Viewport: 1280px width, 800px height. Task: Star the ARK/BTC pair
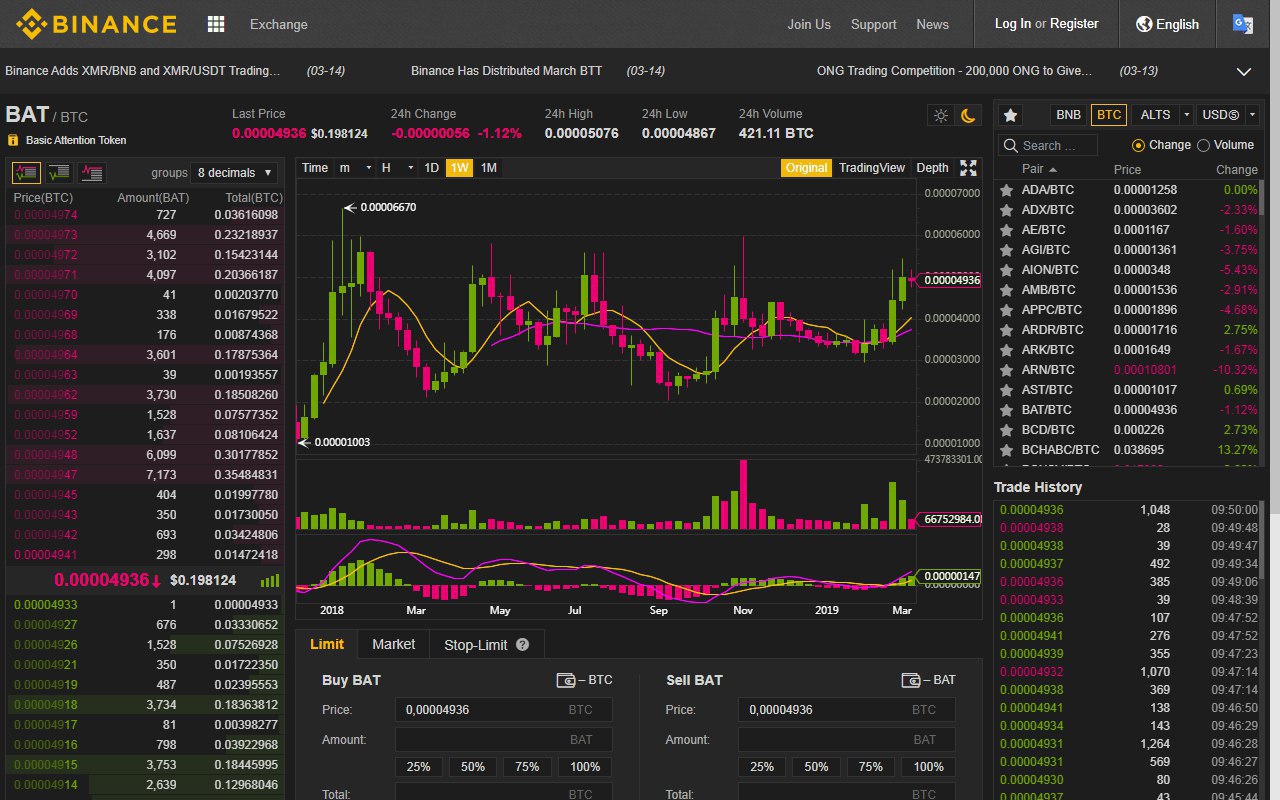click(1006, 350)
